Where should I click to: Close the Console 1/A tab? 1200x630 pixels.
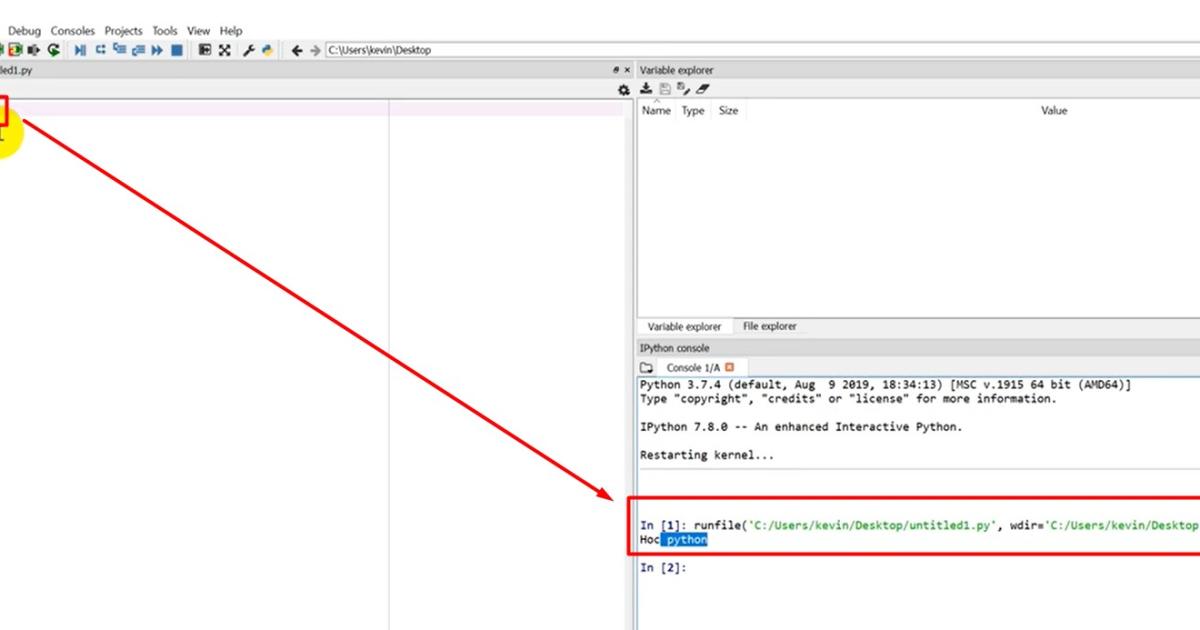[x=729, y=368]
